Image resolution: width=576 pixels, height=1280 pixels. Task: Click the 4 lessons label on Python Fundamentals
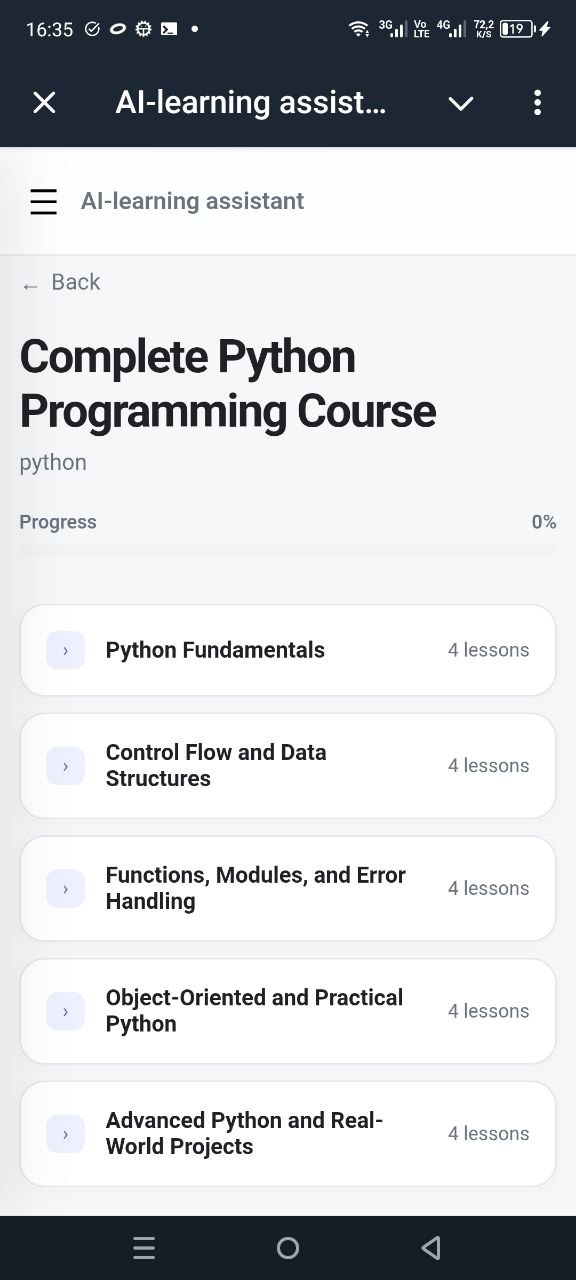tap(488, 650)
